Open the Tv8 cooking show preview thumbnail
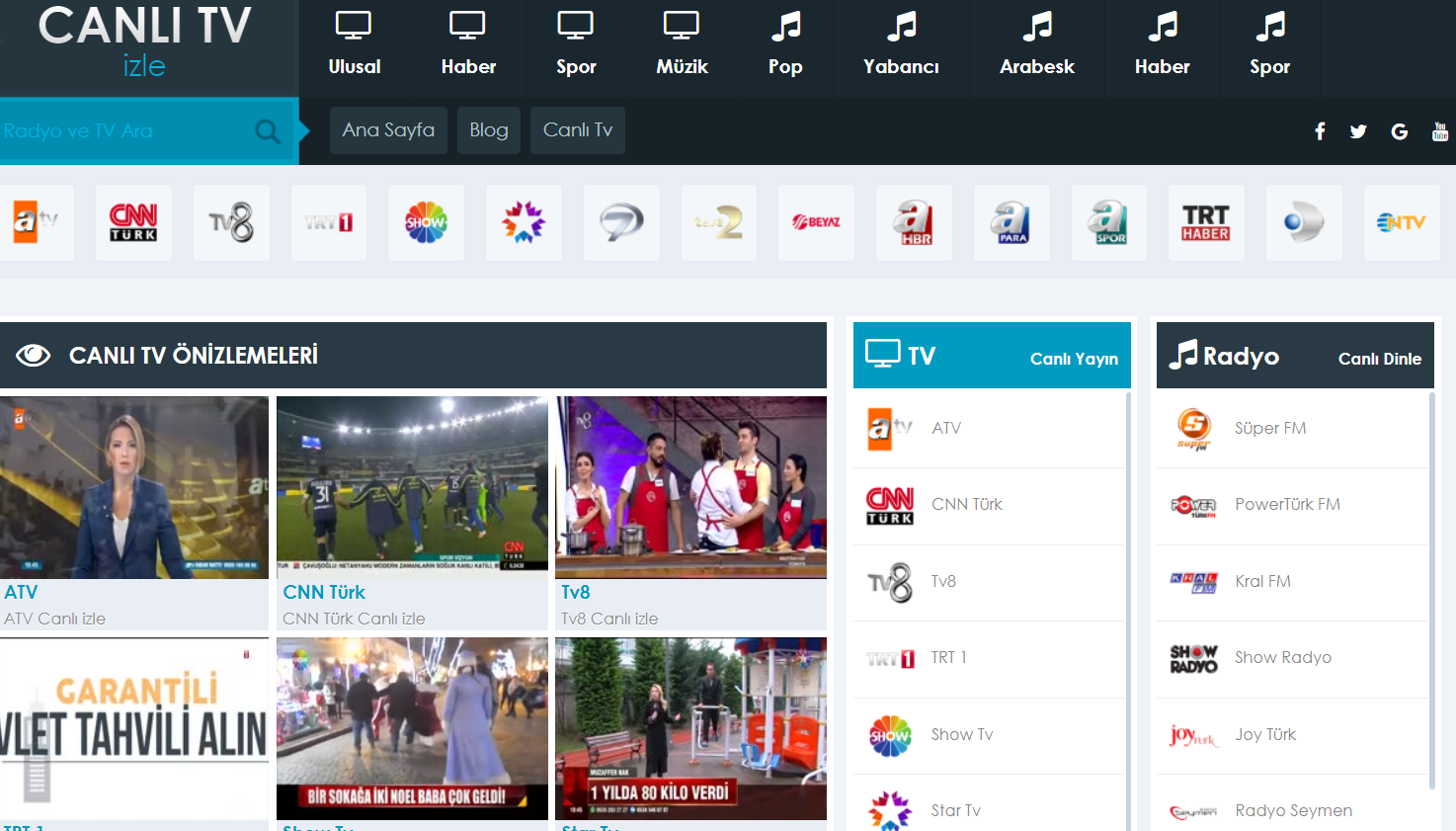Viewport: 1456px width, 831px height. click(690, 486)
